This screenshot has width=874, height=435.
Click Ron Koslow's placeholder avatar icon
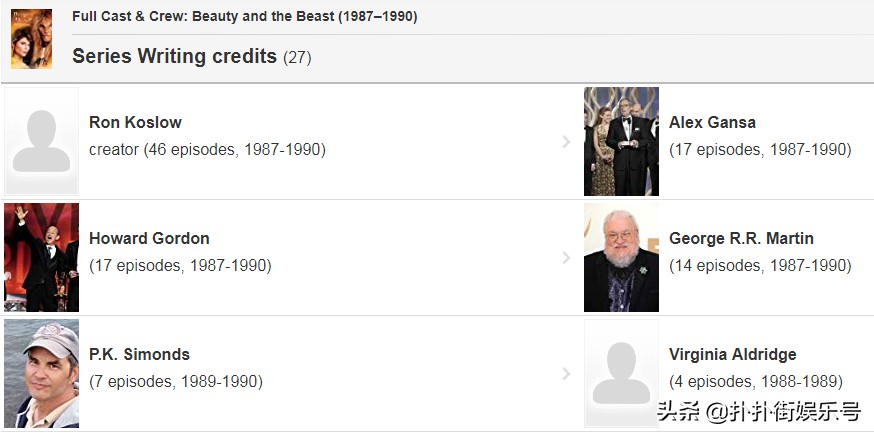[41, 141]
